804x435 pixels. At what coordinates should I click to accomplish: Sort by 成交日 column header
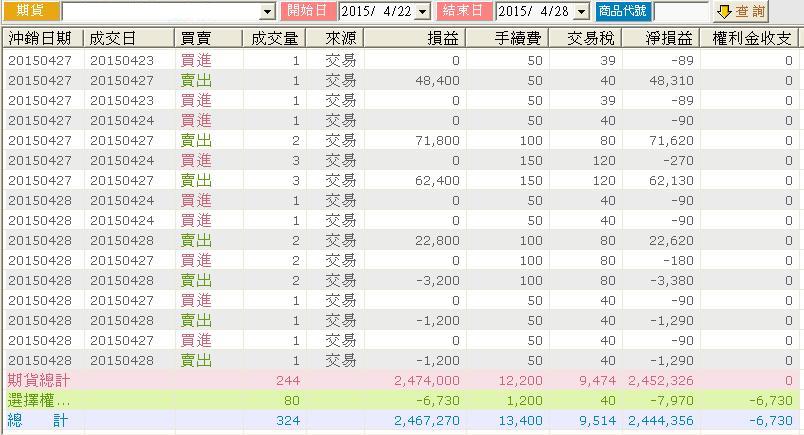(x=129, y=38)
